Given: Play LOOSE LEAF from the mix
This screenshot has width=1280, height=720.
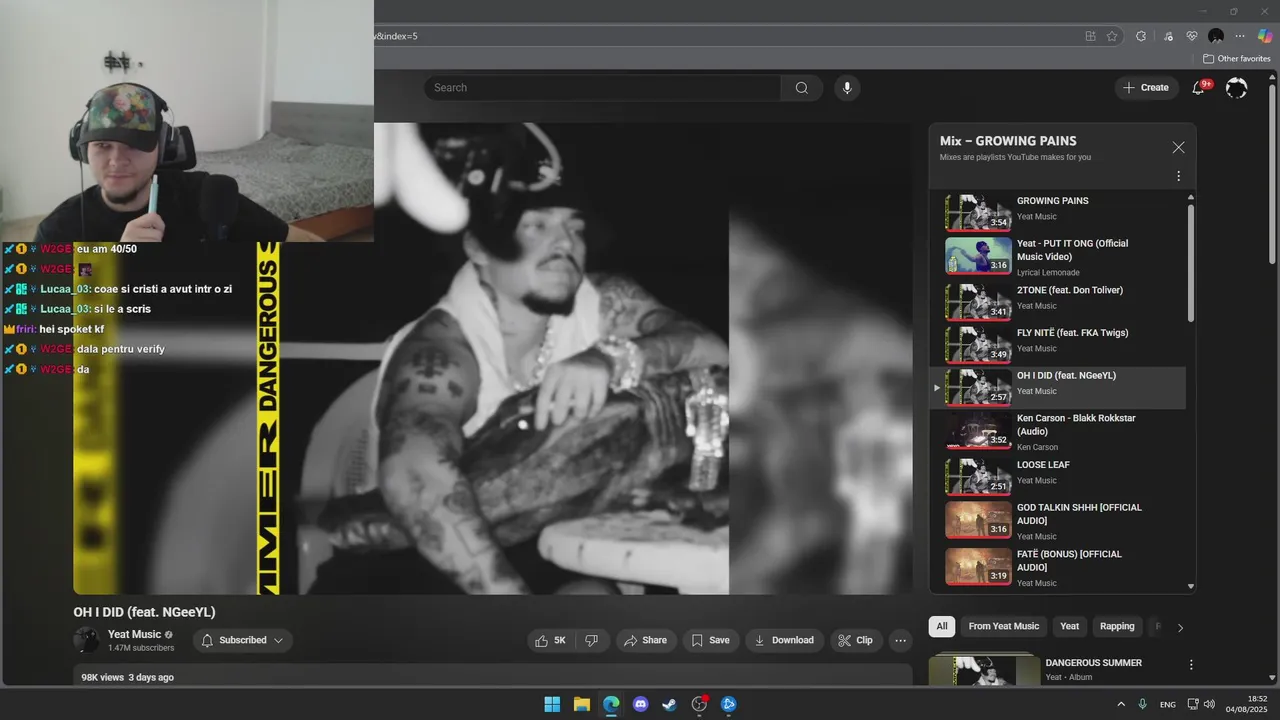Looking at the screenshot, I should [1058, 476].
